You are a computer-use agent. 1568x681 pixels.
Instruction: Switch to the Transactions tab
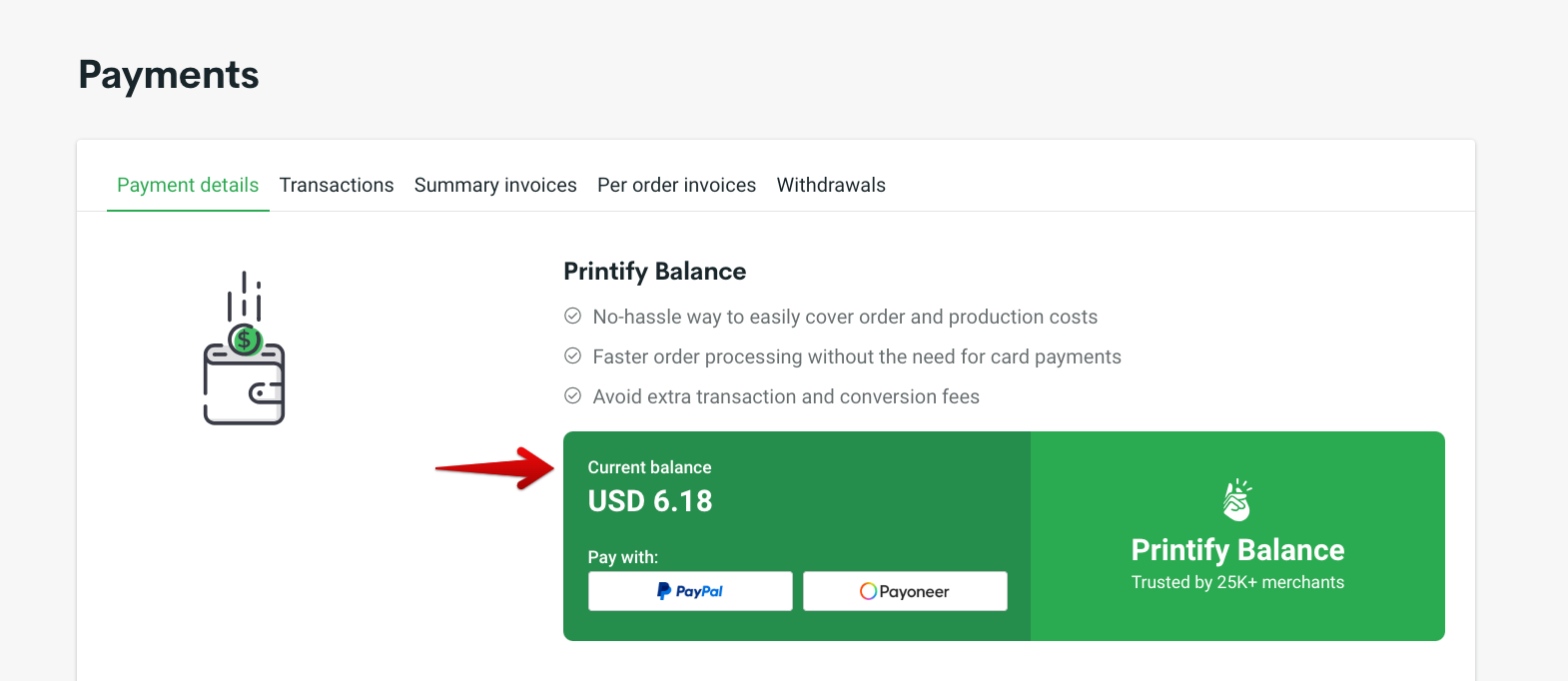(x=337, y=185)
